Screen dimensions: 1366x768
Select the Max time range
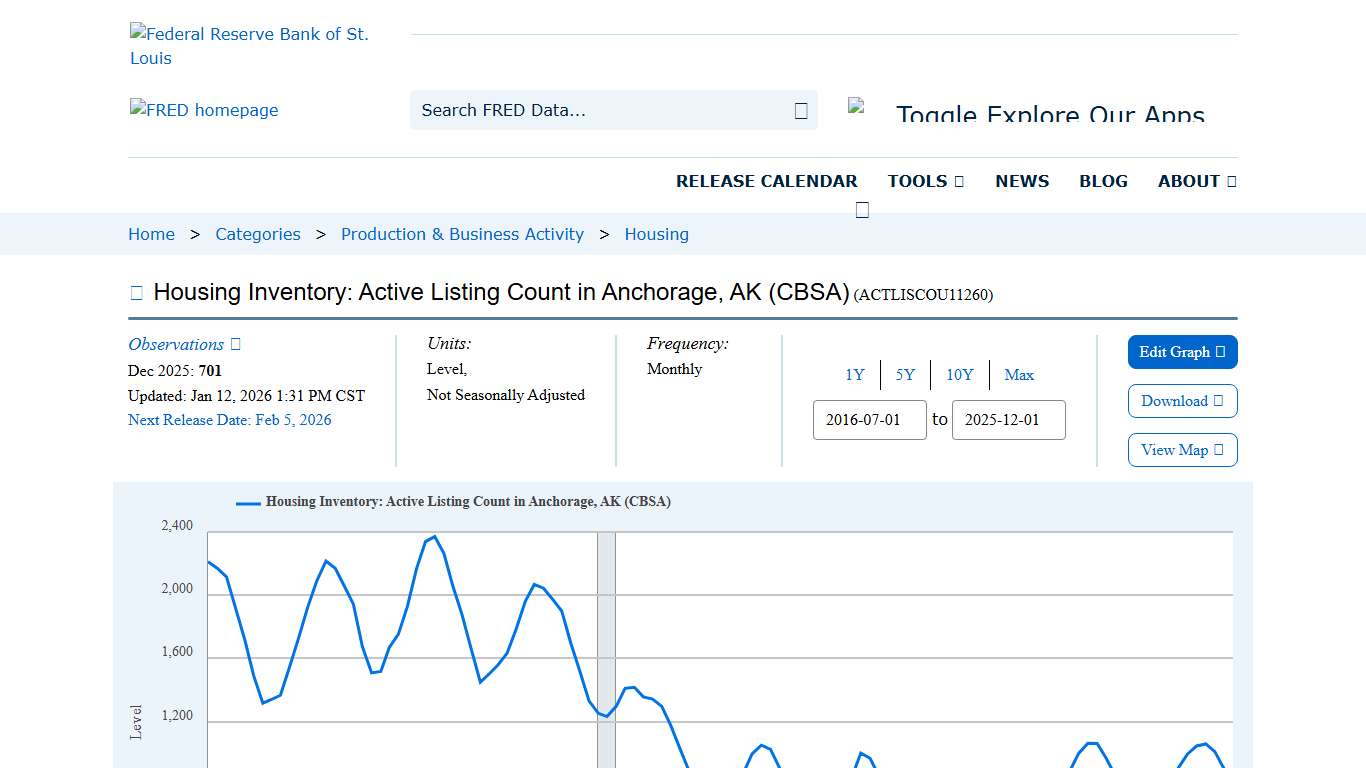click(1019, 375)
